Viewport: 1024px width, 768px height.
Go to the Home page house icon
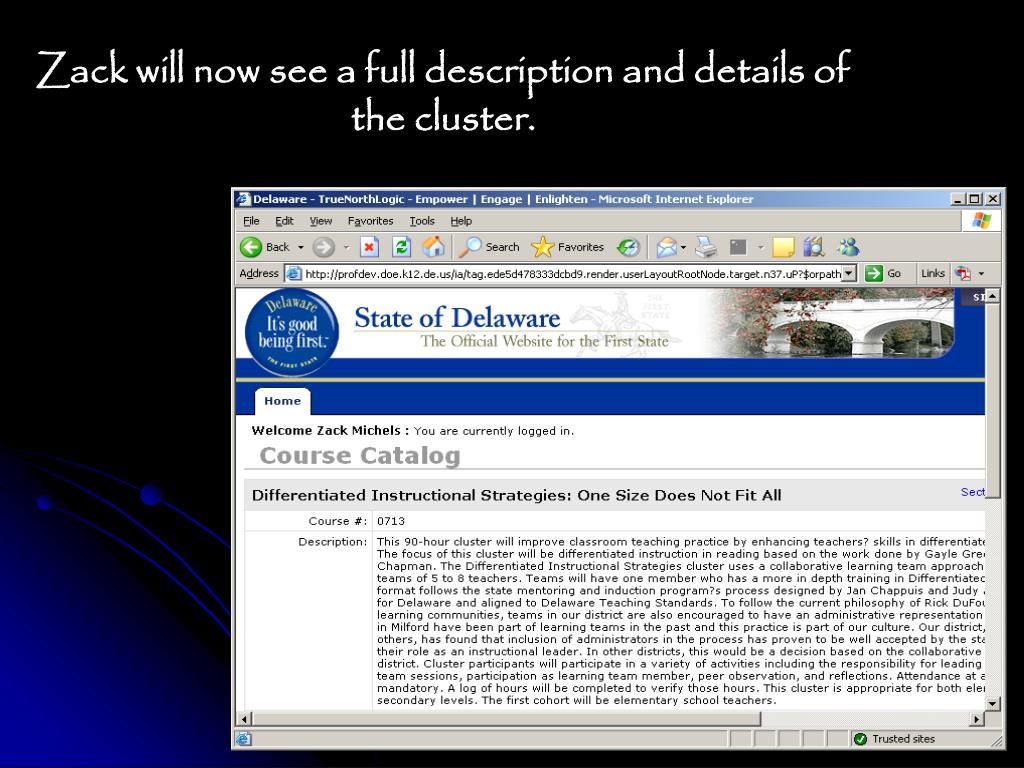point(433,247)
